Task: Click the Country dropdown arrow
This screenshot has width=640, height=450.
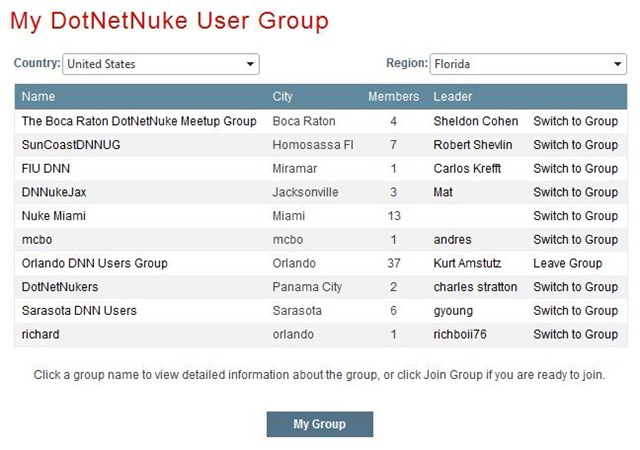Action: coord(250,64)
